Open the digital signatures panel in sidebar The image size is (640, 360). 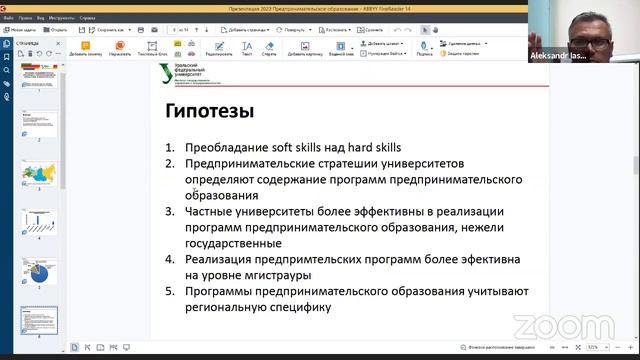[x=7, y=97]
